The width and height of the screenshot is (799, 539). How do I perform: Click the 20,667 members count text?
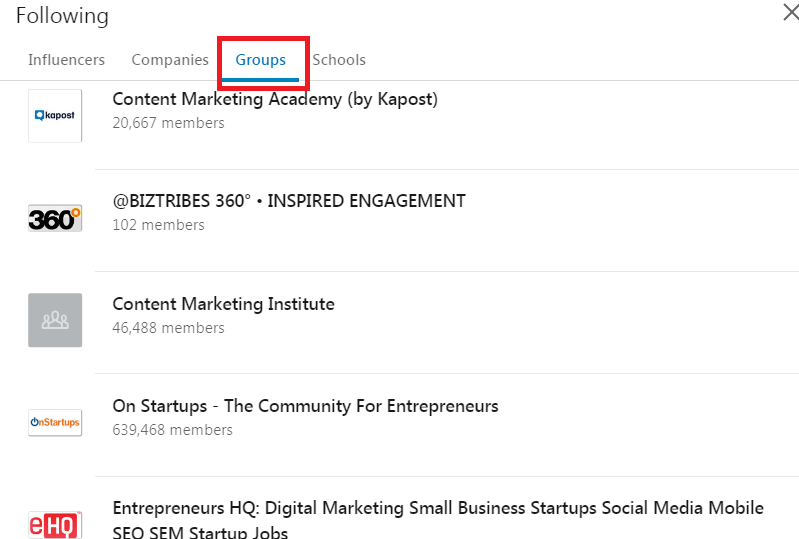click(x=168, y=123)
